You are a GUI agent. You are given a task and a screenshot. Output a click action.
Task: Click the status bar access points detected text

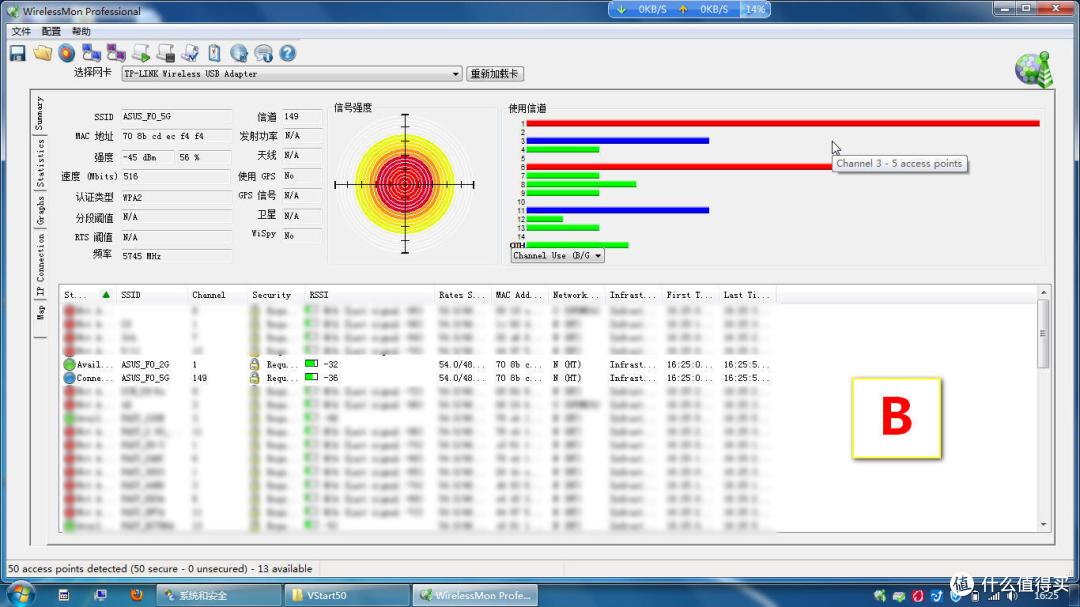click(160, 569)
